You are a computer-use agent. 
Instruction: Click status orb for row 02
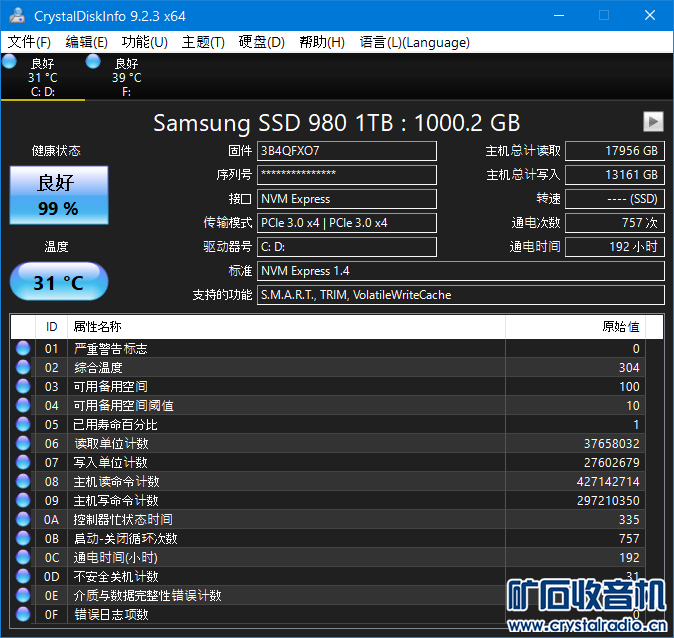[x=23, y=367]
